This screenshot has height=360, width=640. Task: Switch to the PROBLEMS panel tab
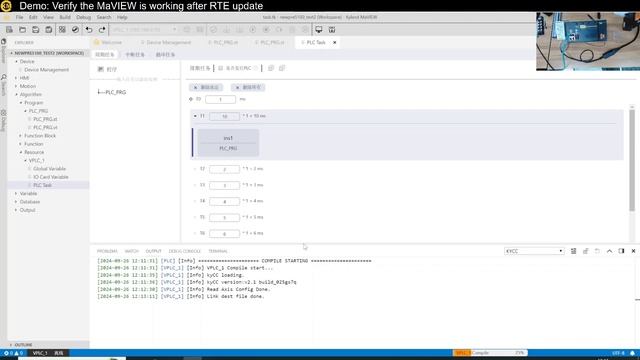(107, 251)
